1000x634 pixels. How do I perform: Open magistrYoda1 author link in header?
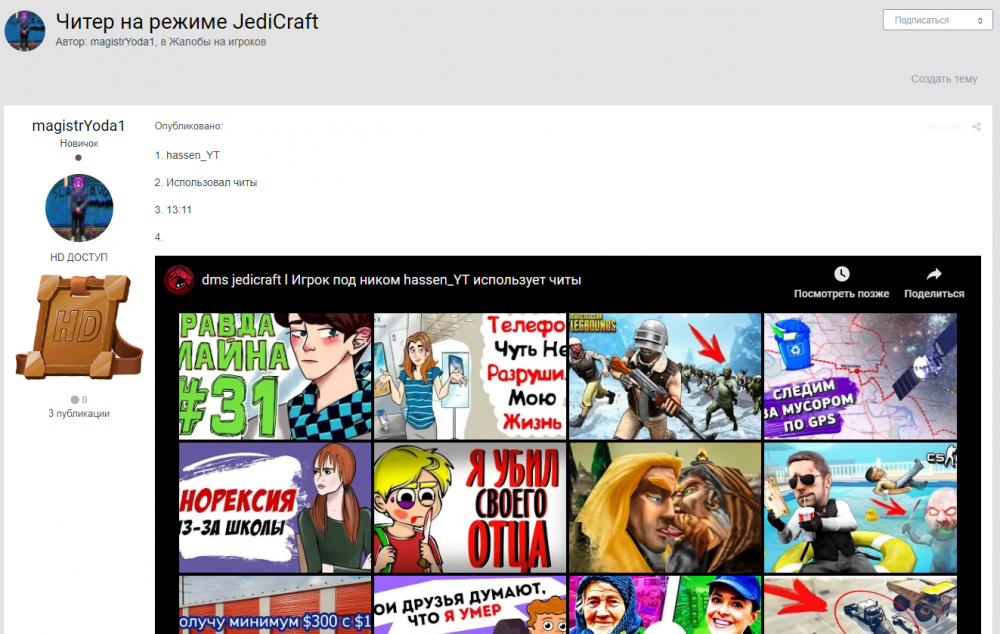pyautogui.click(x=123, y=42)
